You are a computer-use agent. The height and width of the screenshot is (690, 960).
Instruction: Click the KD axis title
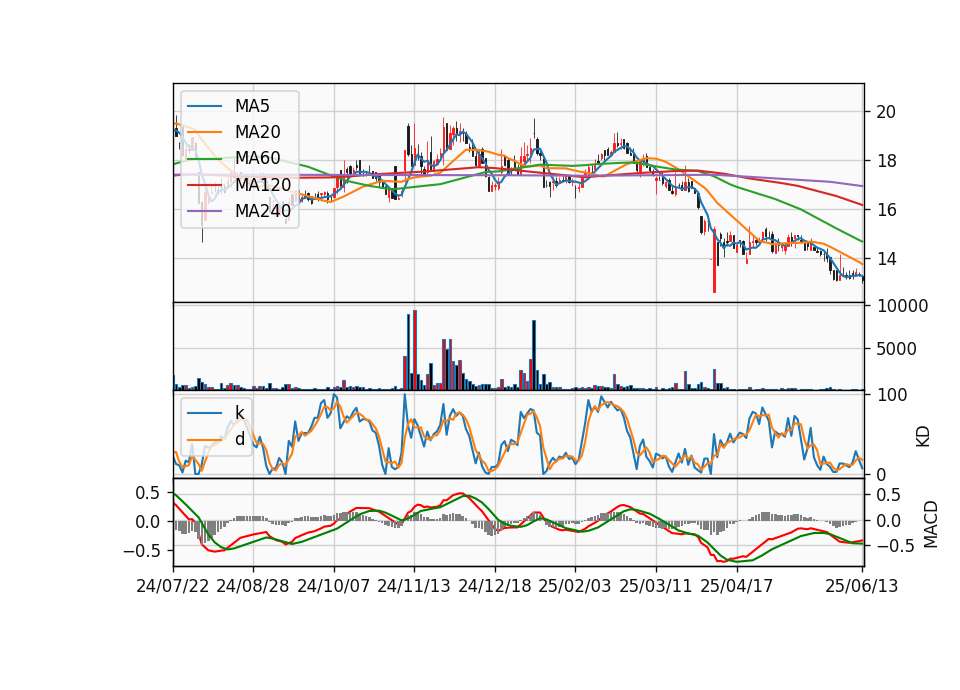[x=923, y=437]
